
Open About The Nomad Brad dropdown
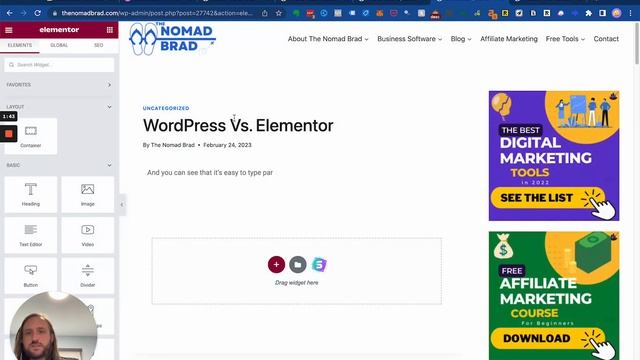(x=328, y=39)
